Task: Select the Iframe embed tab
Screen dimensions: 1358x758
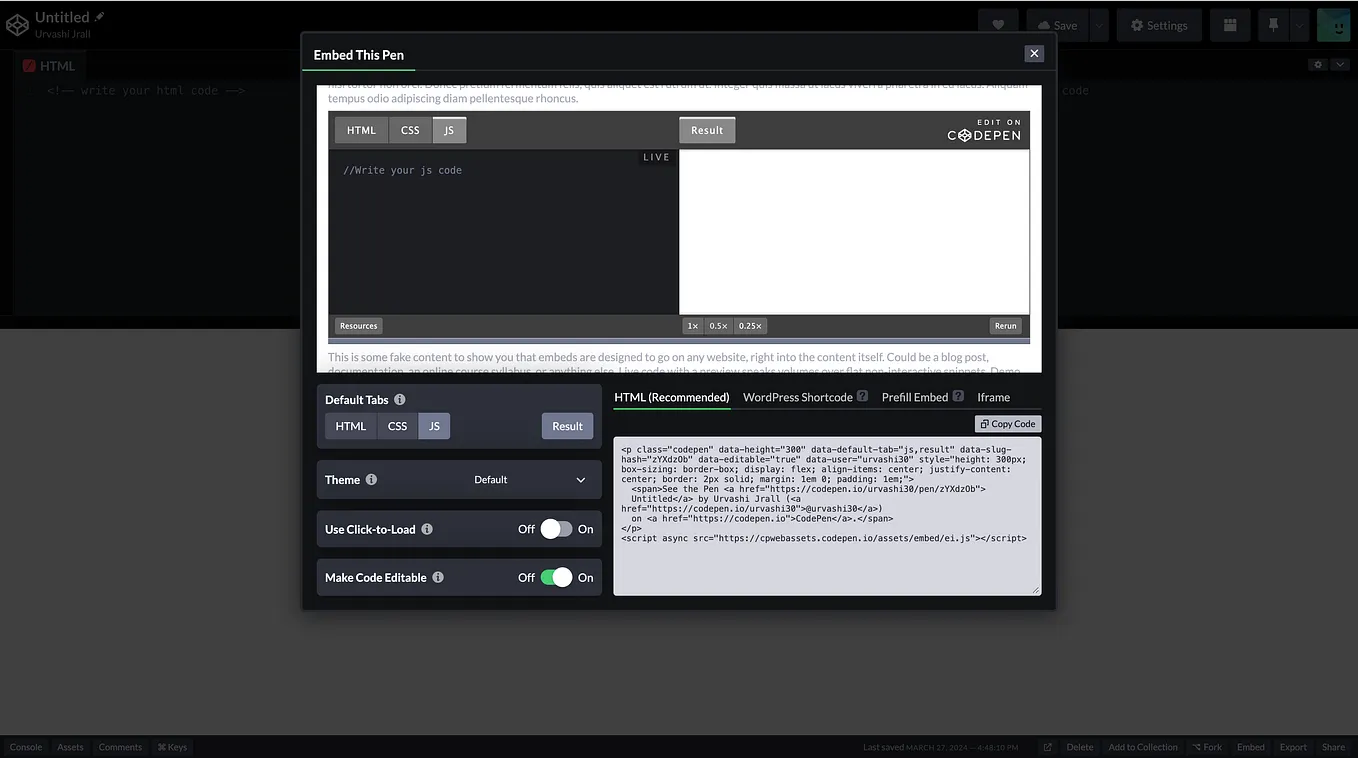Action: tap(993, 396)
